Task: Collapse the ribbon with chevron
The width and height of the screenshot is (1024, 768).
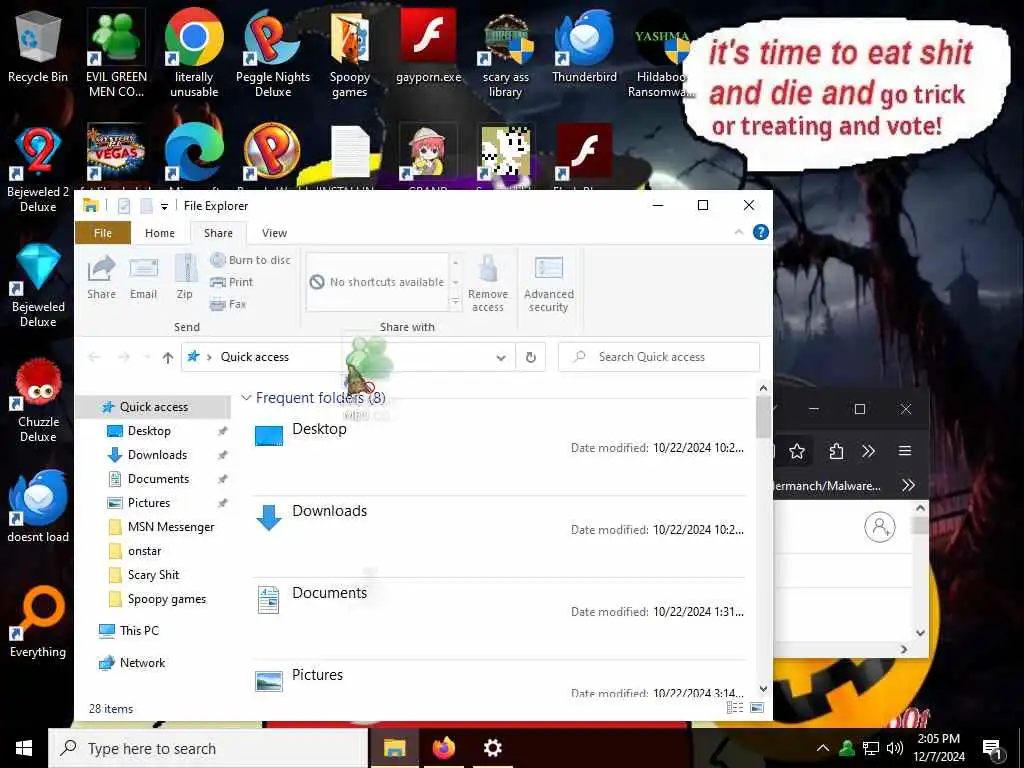Action: (739, 232)
